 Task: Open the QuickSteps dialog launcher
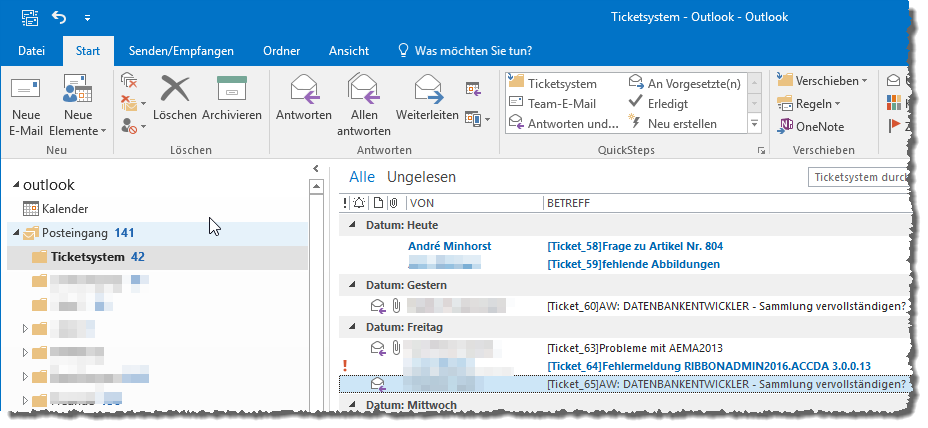click(761, 151)
